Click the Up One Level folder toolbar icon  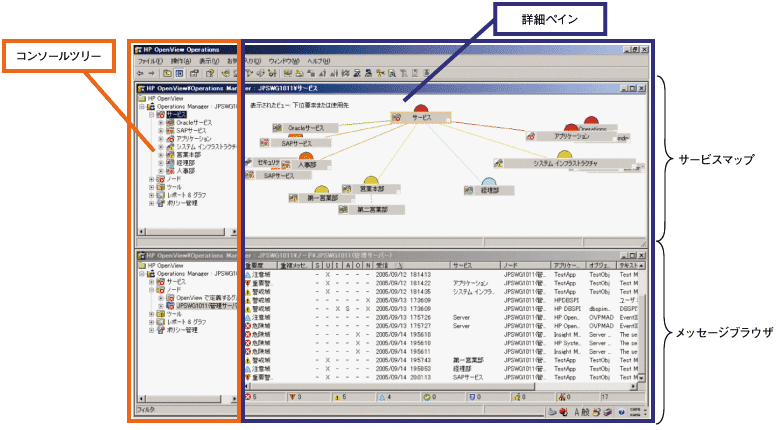click(x=167, y=73)
